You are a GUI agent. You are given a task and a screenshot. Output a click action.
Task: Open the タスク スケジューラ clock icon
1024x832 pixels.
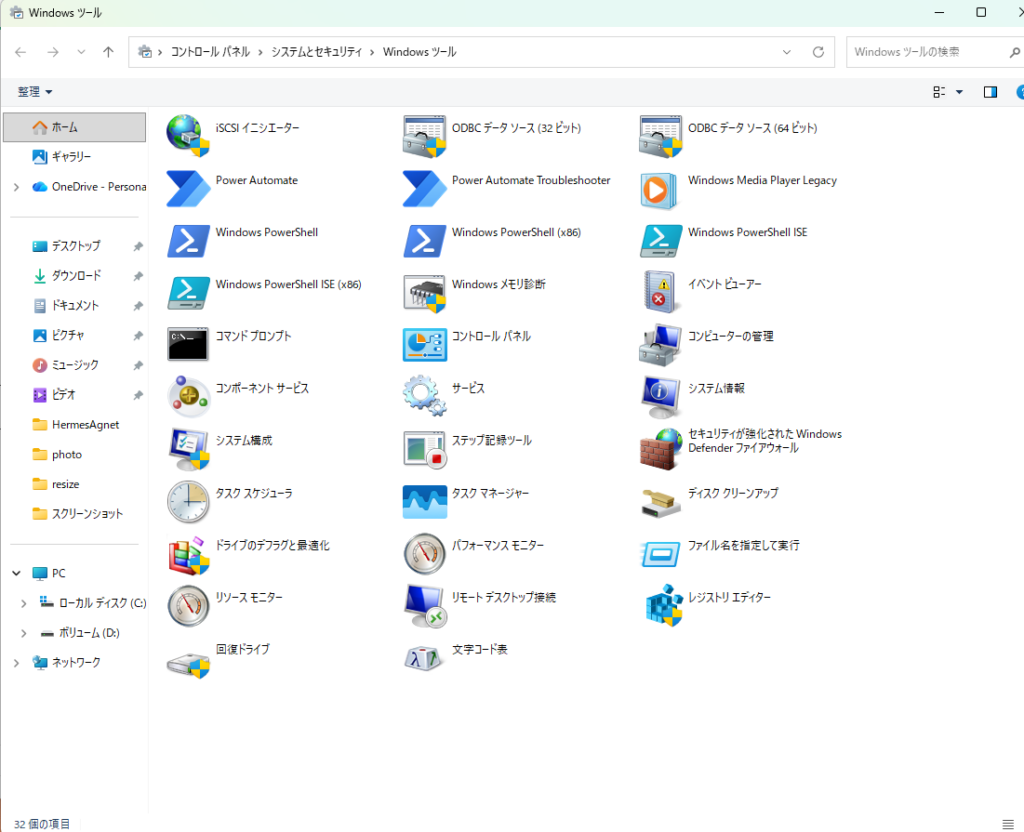pos(188,502)
